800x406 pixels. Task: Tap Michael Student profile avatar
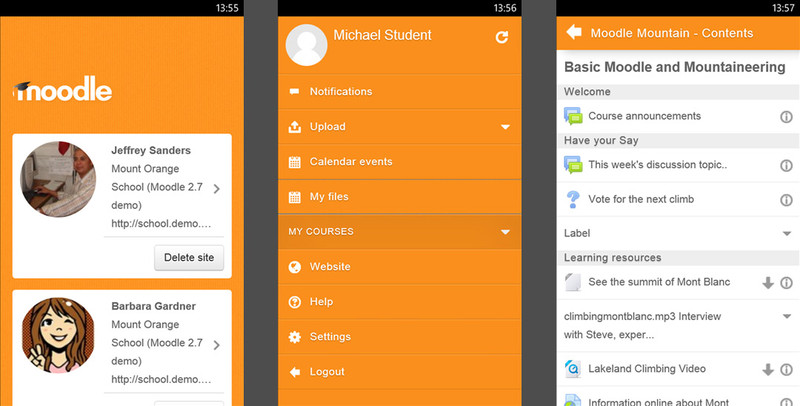point(306,45)
